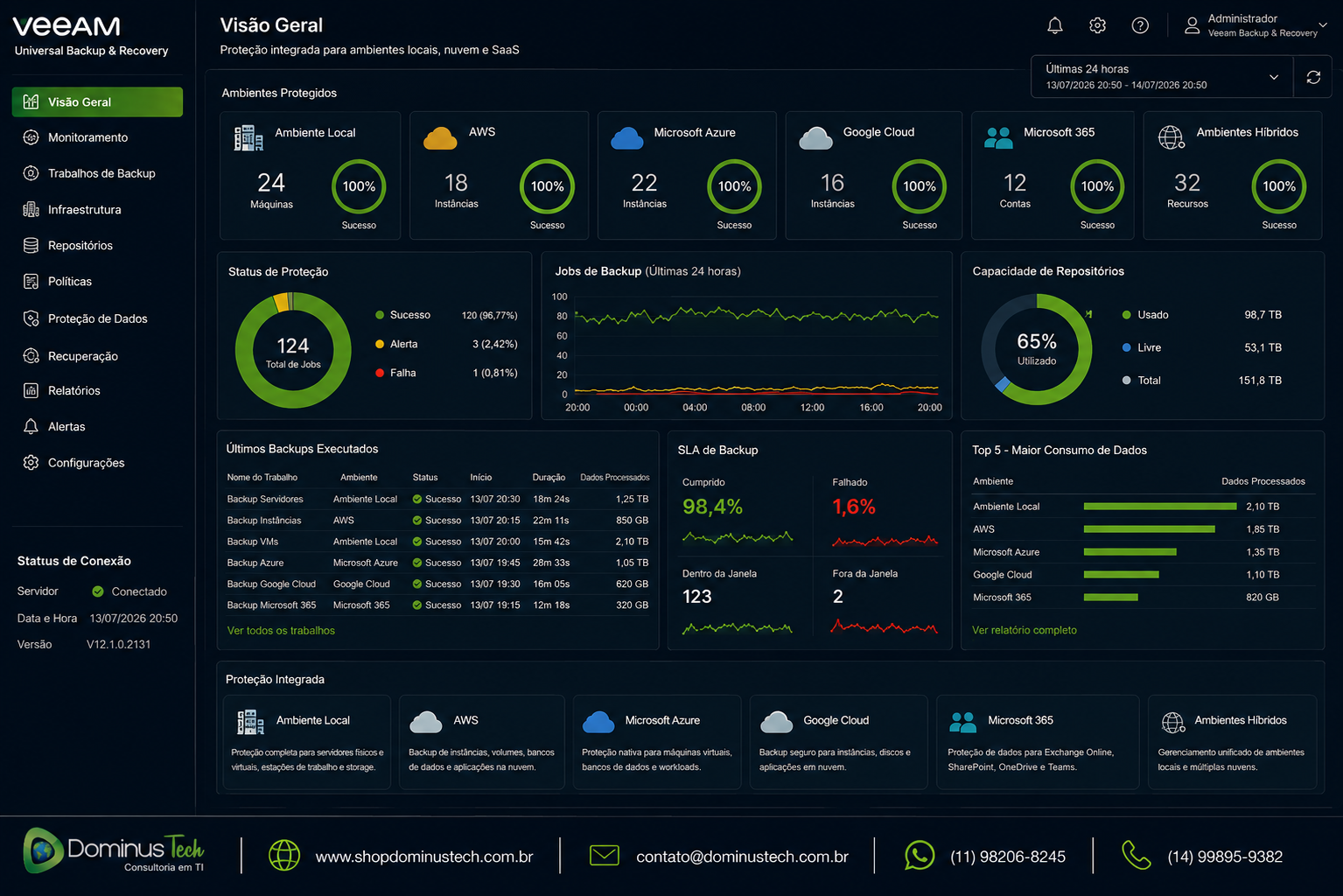
Task: Click the 1,6% Falhado SLA value
Action: pos(854,507)
